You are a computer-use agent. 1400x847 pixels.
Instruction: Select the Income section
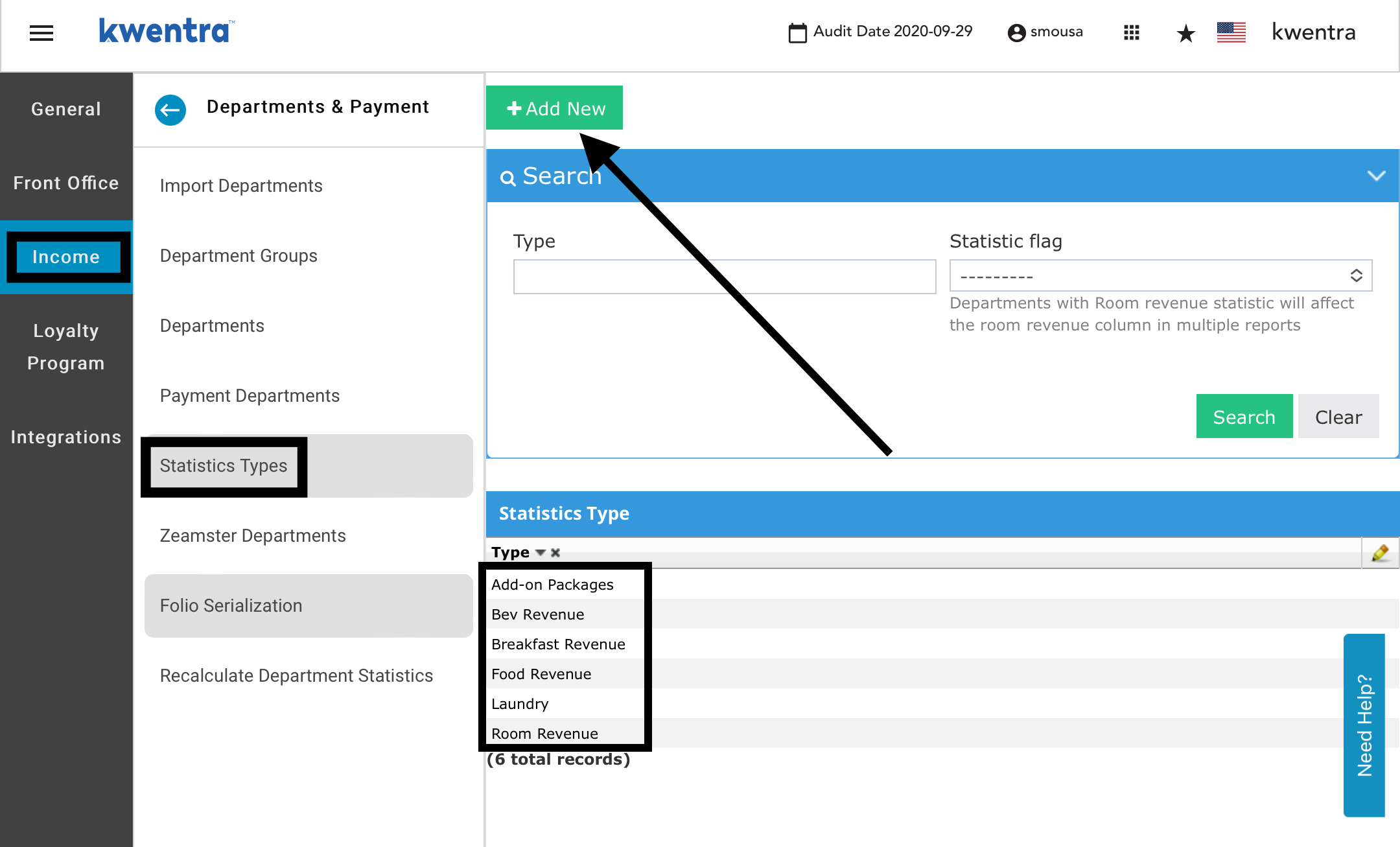(66, 257)
